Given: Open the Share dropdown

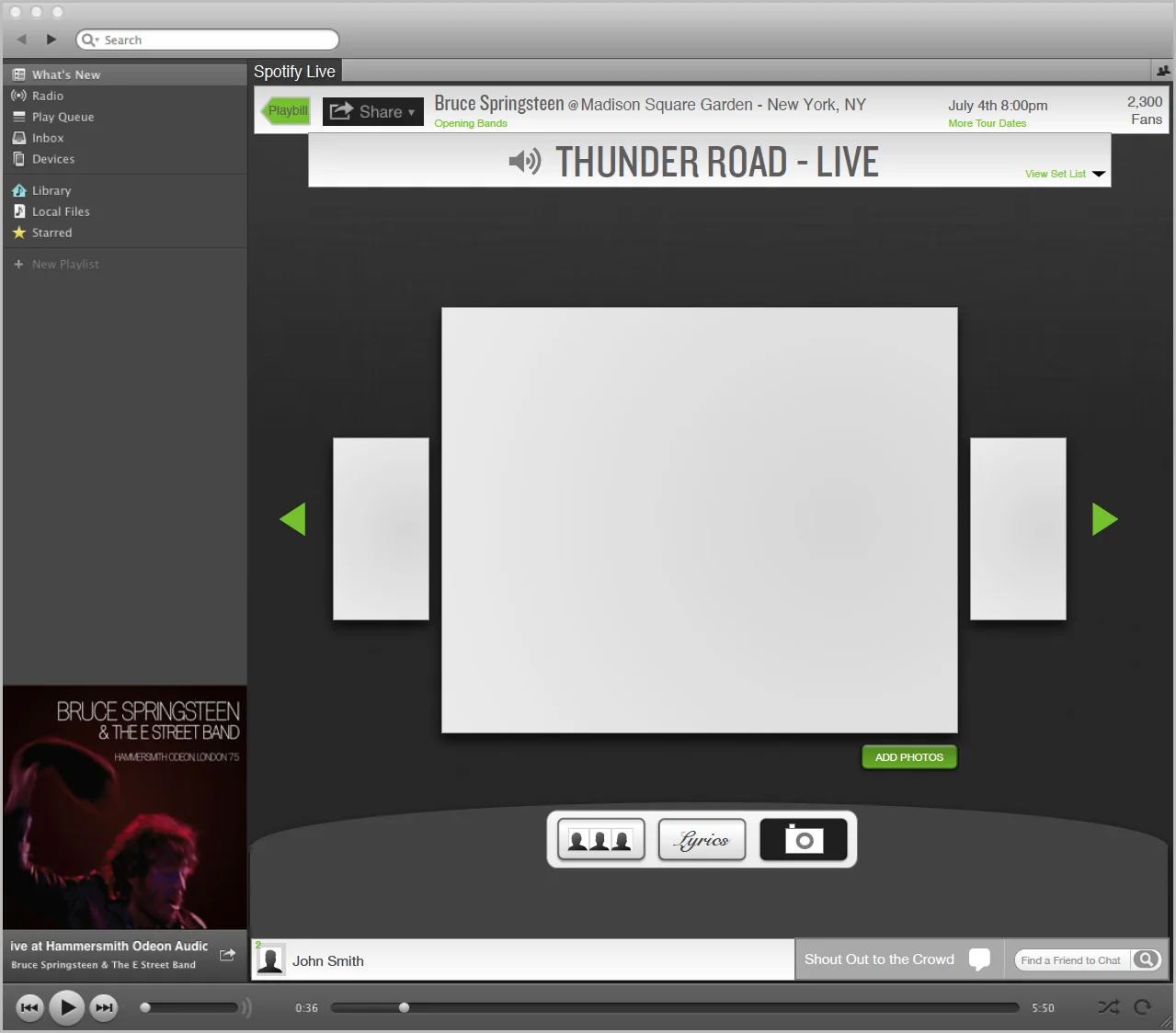Looking at the screenshot, I should 372,111.
